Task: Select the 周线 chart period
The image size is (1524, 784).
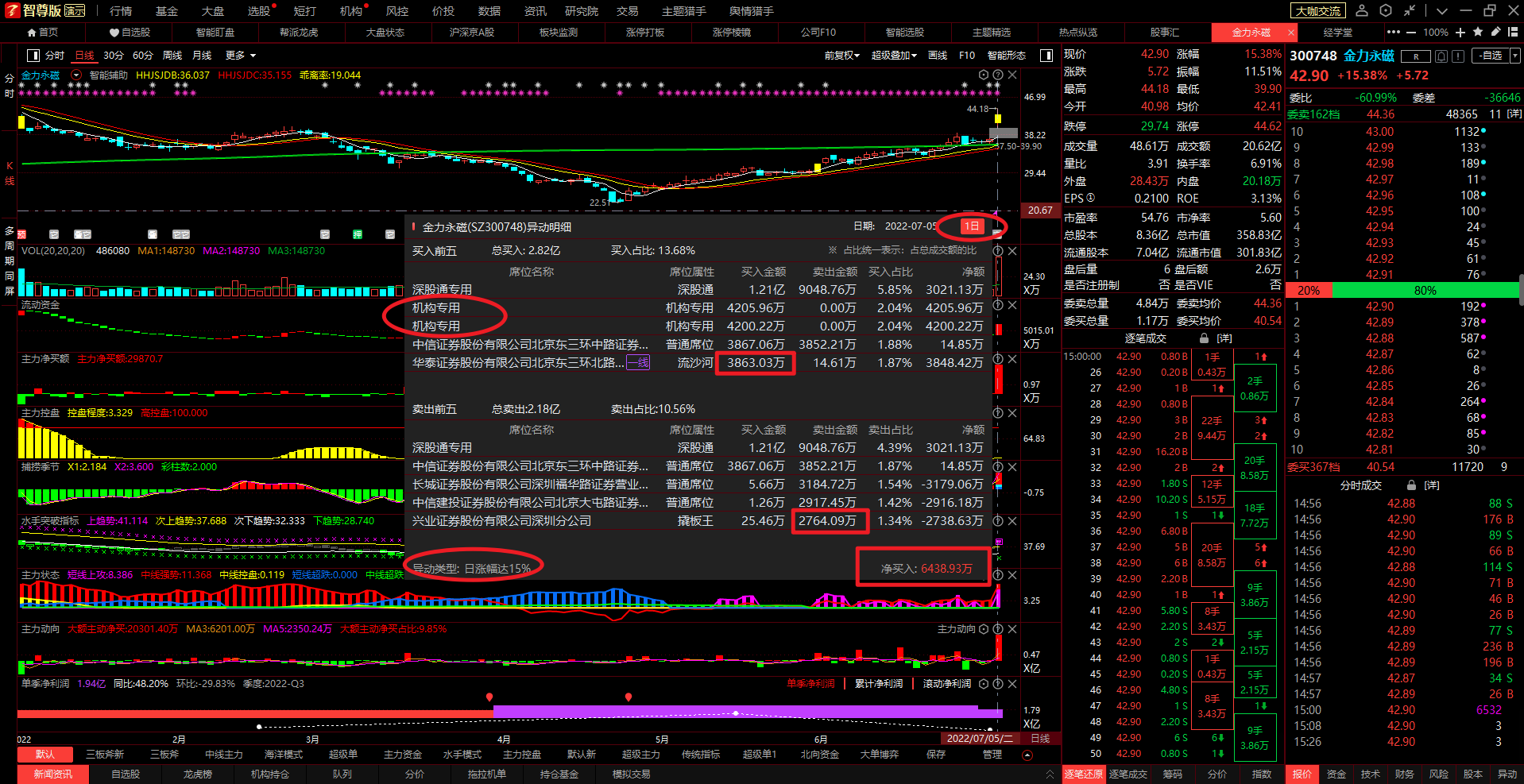Action: [x=172, y=56]
